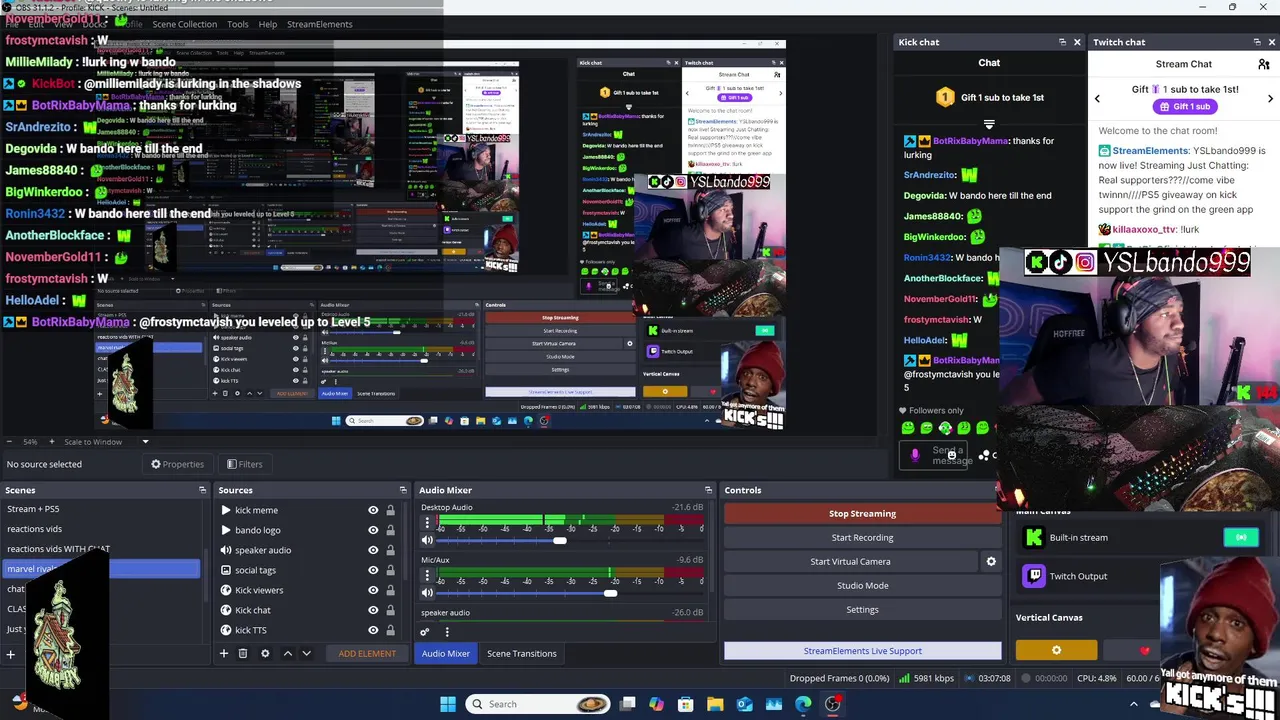Hide the kick TTS source
Image resolution: width=1280 pixels, height=720 pixels.
(373, 630)
